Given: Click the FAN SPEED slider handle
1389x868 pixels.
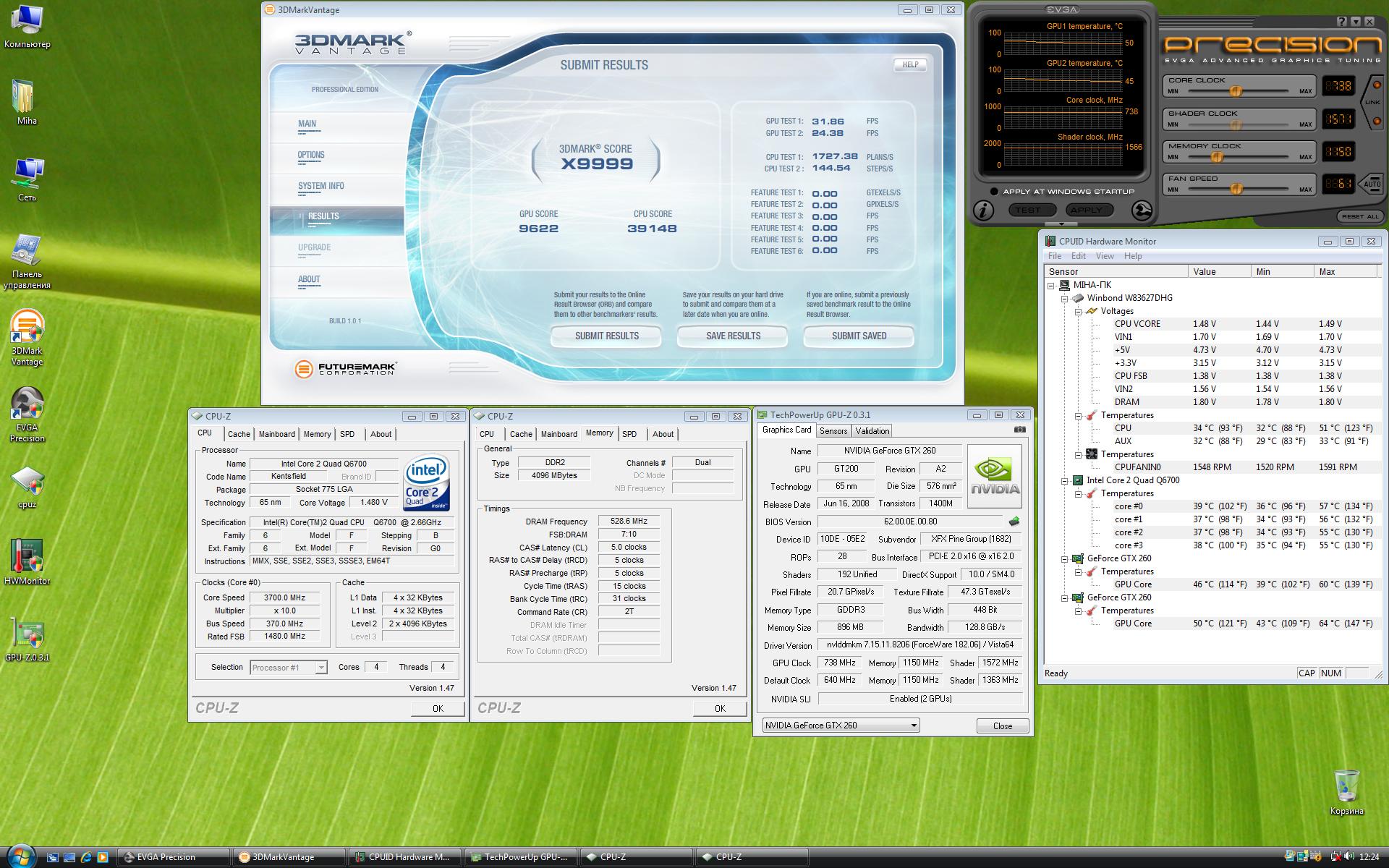Looking at the screenshot, I should (x=1236, y=189).
